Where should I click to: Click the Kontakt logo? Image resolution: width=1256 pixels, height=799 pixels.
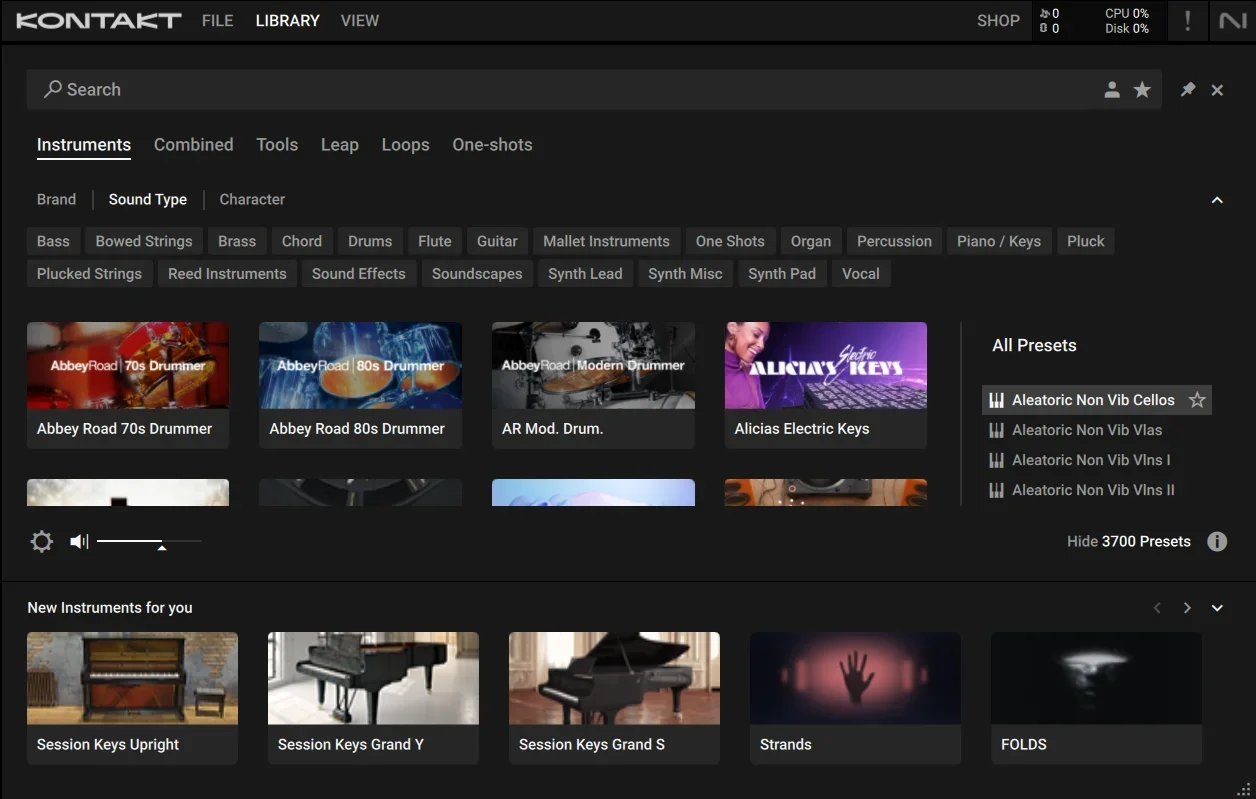coord(99,20)
